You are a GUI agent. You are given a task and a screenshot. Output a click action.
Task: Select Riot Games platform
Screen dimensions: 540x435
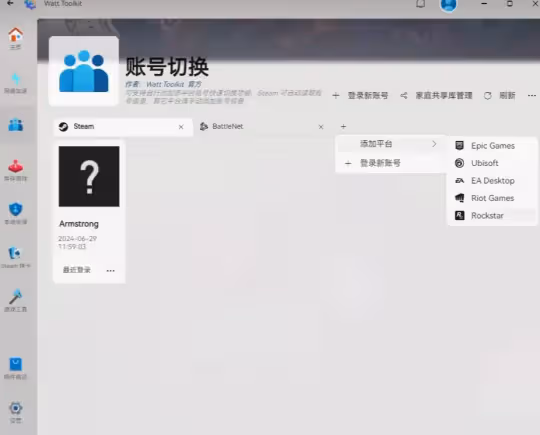point(492,198)
